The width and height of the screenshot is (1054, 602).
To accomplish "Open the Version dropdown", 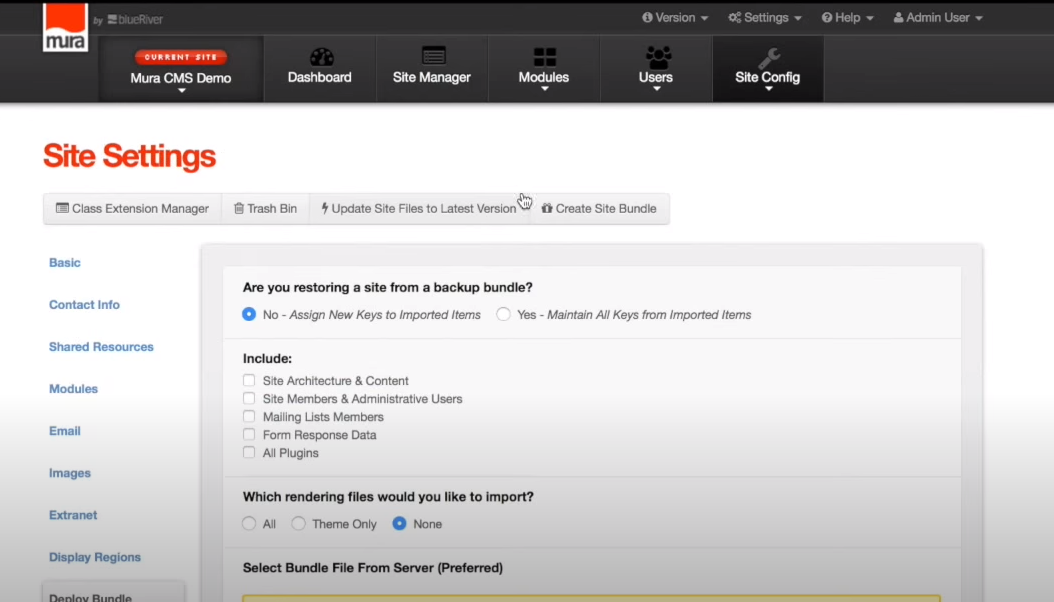I will [675, 17].
